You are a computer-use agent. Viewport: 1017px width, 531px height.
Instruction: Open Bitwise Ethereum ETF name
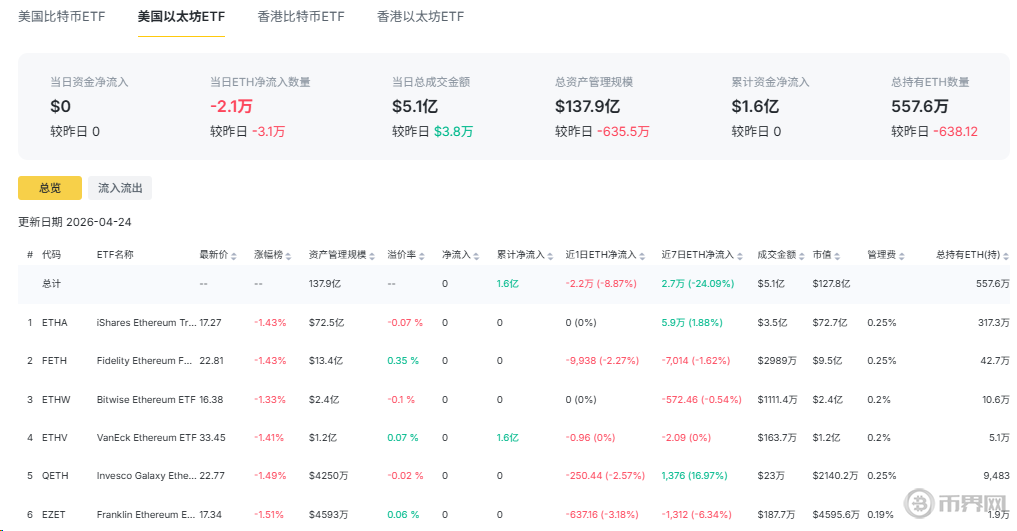tap(146, 399)
